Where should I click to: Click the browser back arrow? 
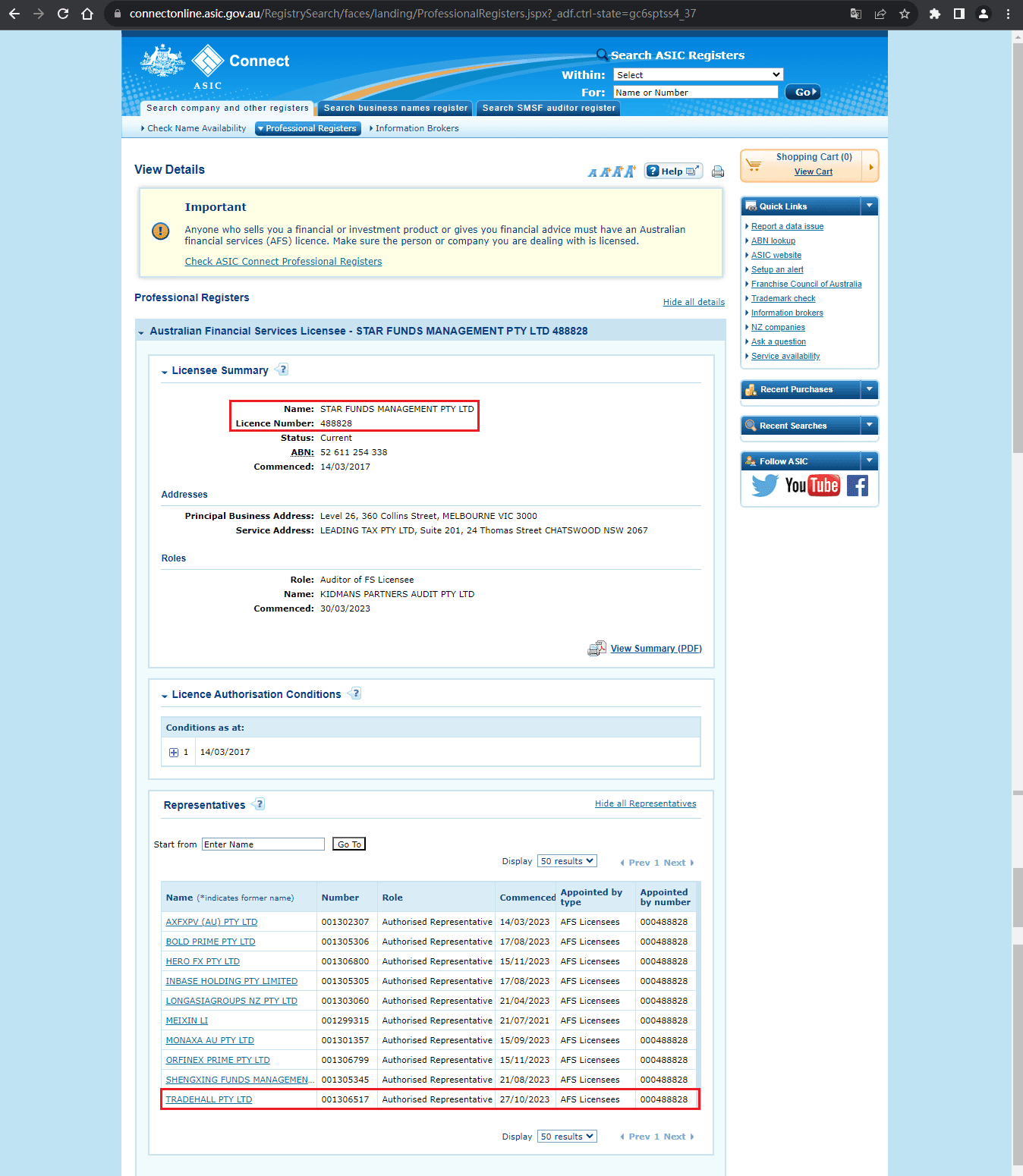click(x=14, y=14)
